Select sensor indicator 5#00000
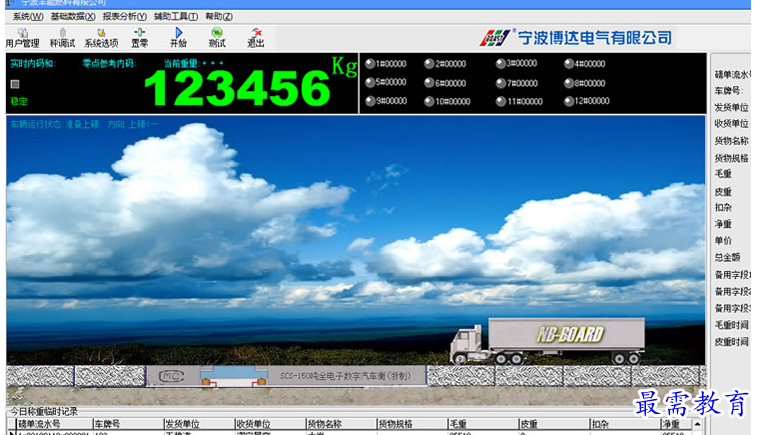 (x=386, y=82)
